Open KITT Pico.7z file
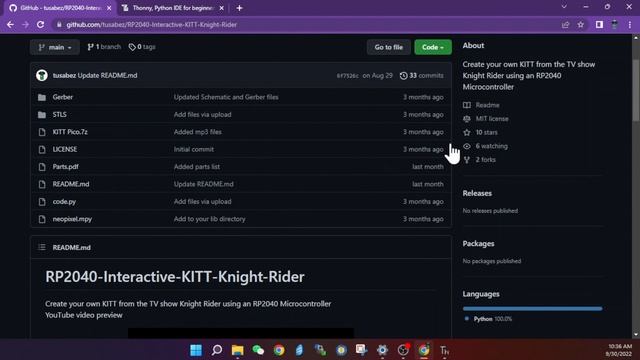This screenshot has height=360, width=640. (70, 132)
